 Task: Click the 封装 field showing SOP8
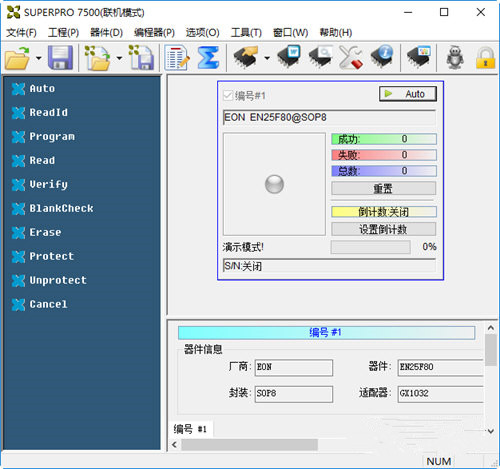click(294, 394)
